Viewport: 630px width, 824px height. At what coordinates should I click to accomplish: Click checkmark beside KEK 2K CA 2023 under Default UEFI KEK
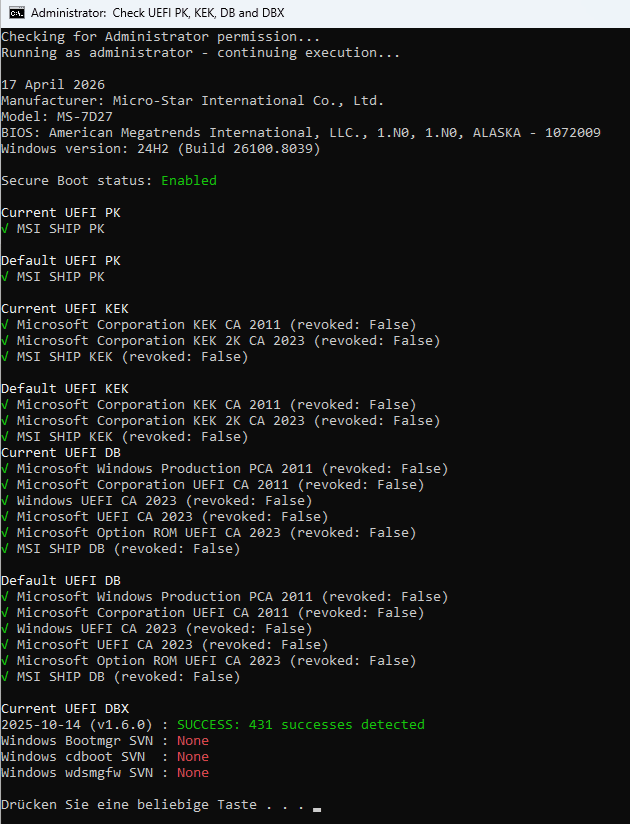click(5, 421)
